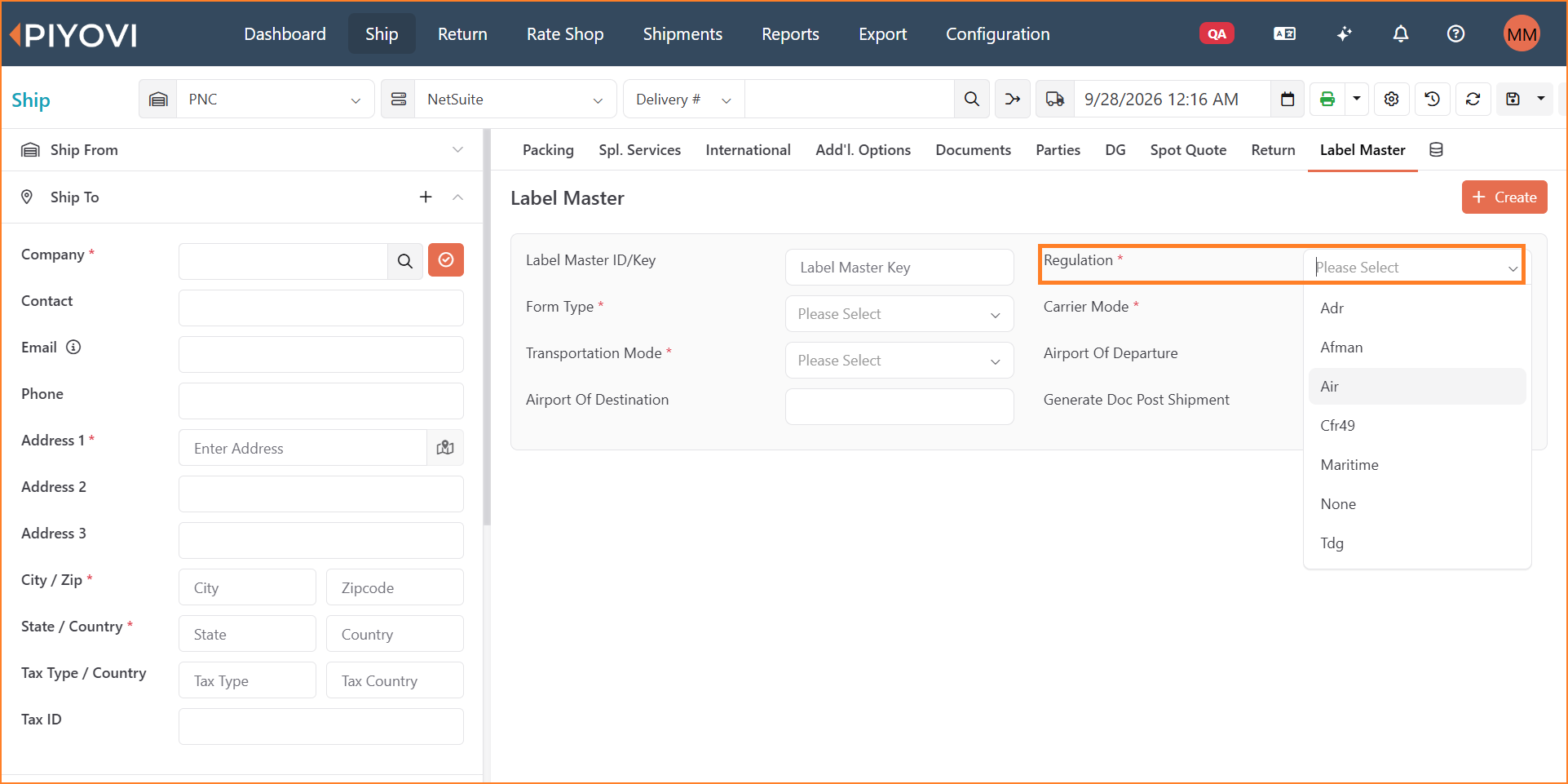This screenshot has height=784, width=1568.
Task: Click the Company search magnifier button
Action: pyautogui.click(x=405, y=261)
